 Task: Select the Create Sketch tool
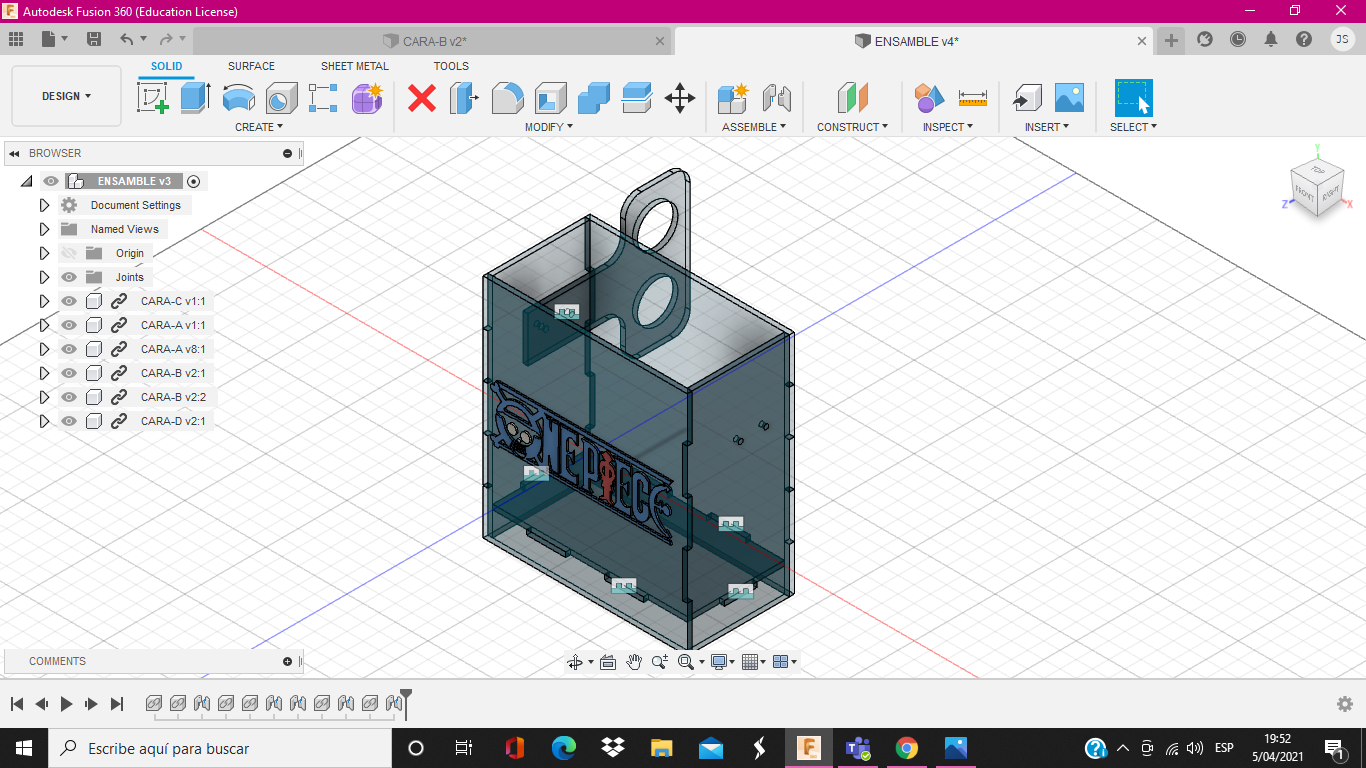[x=153, y=98]
